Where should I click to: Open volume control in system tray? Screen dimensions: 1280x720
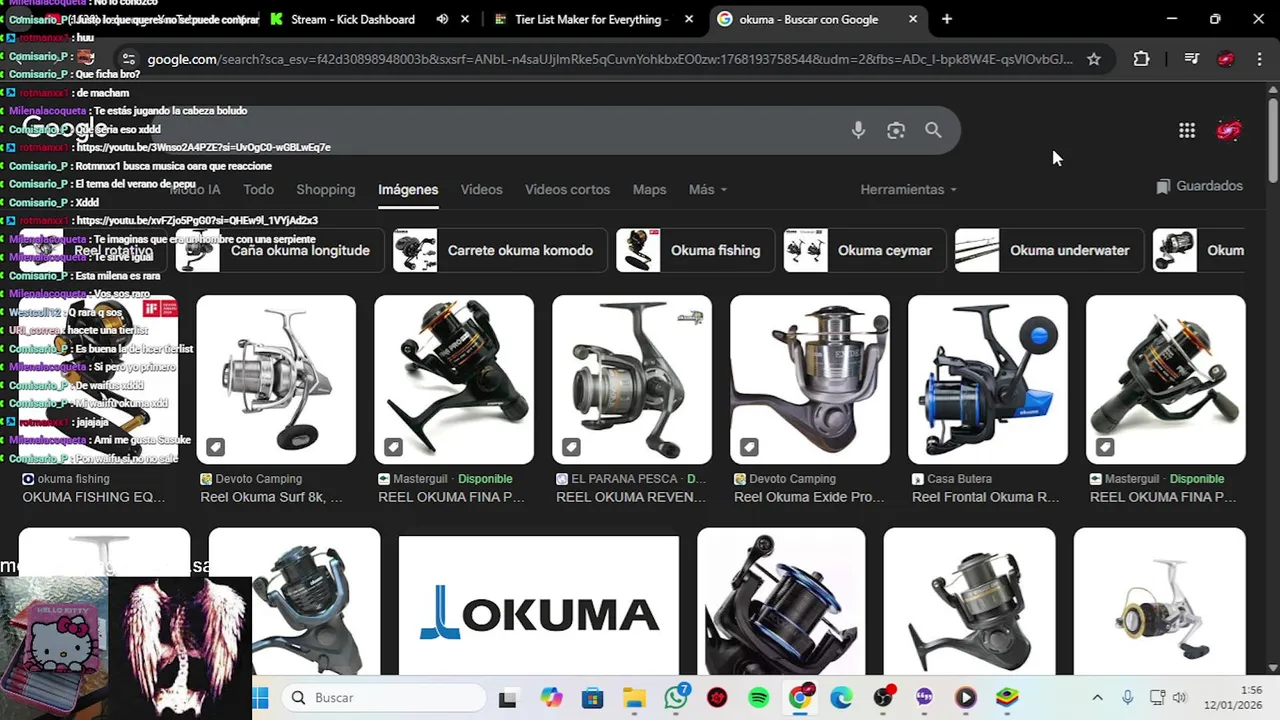click(1179, 697)
